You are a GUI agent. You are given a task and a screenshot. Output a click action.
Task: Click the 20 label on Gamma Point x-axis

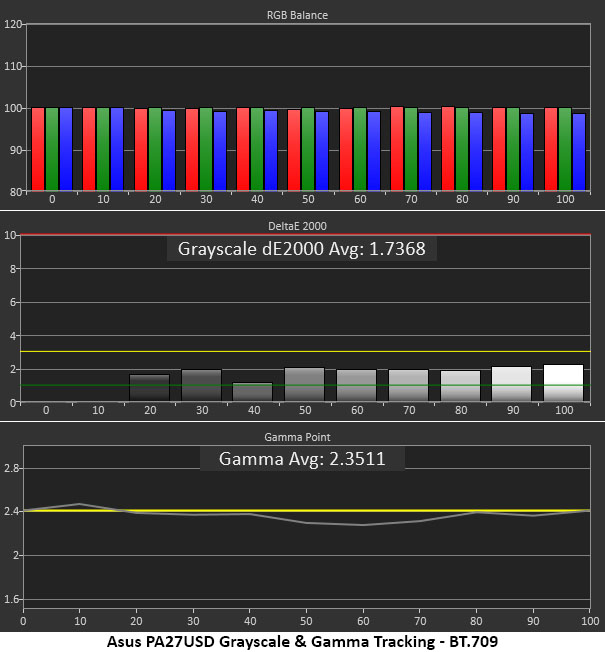(x=136, y=621)
